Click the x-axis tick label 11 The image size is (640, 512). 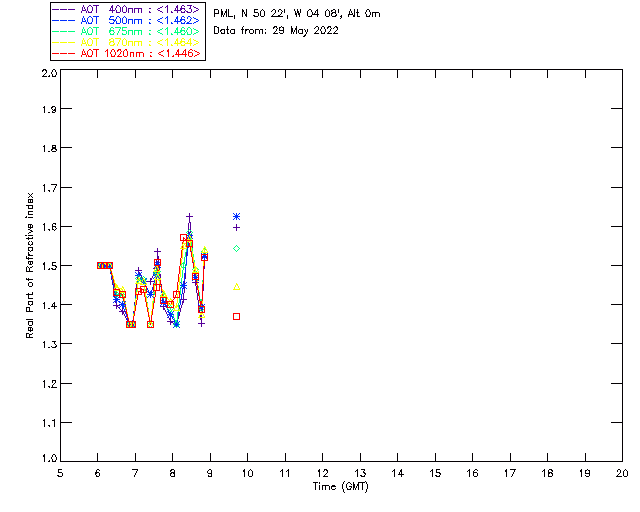[285, 473]
